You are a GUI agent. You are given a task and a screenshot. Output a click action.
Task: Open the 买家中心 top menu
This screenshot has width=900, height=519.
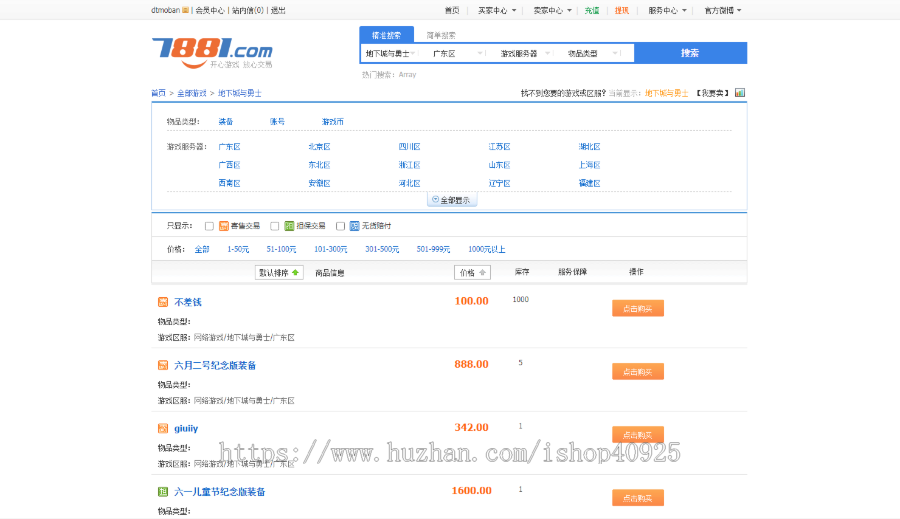pyautogui.click(x=497, y=10)
